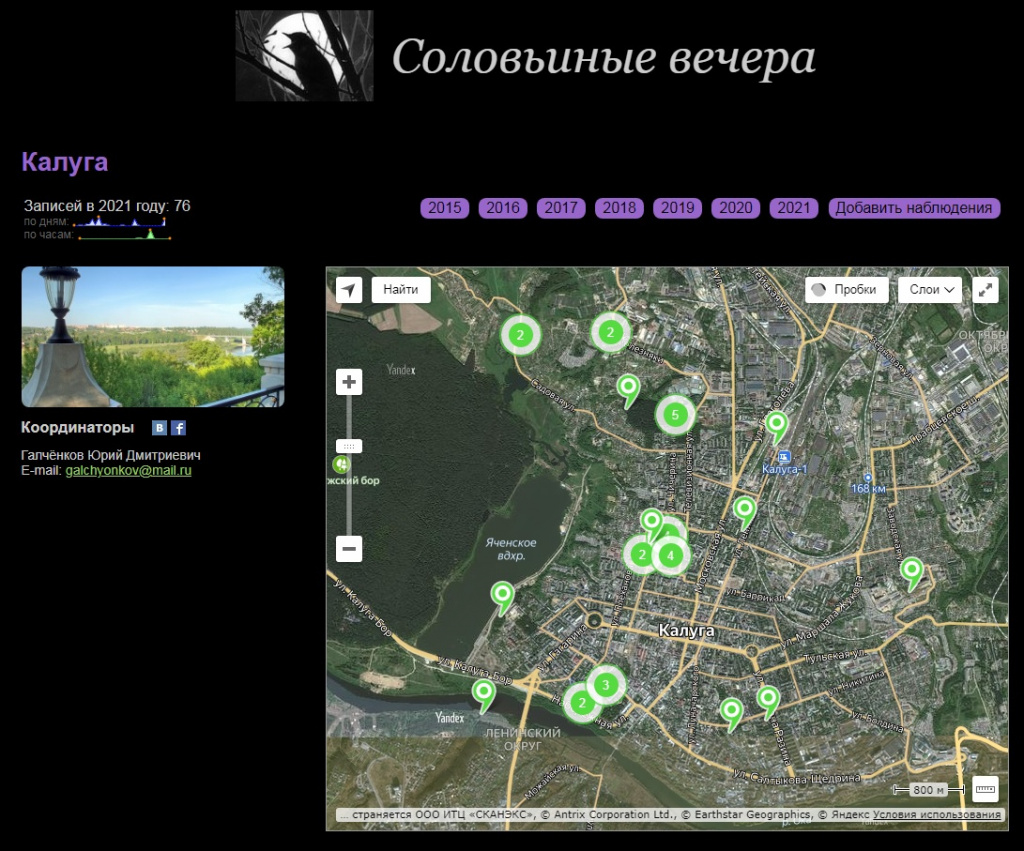This screenshot has width=1024, height=851.
Task: Open the Facebook icon near Координаторы
Action: (x=178, y=427)
